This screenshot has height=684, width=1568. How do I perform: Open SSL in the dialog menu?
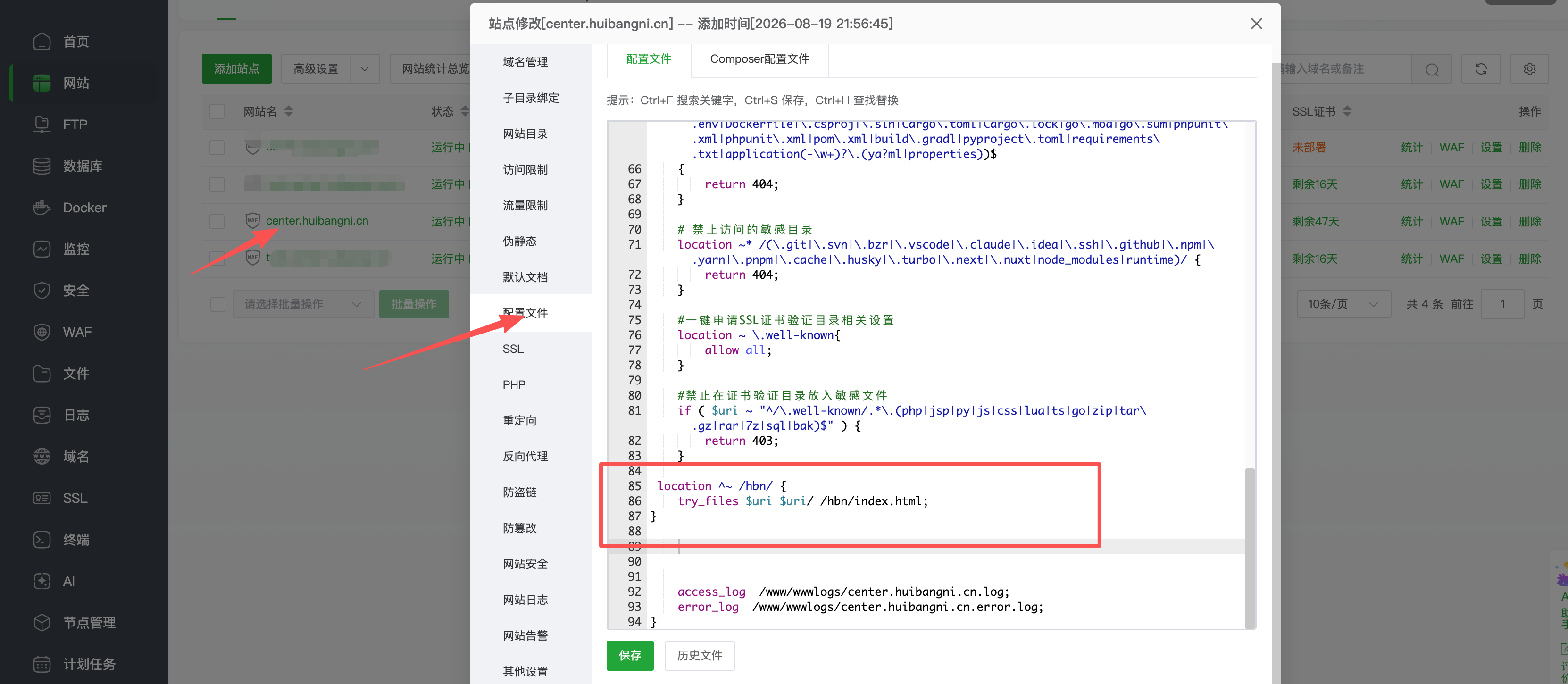click(x=513, y=349)
